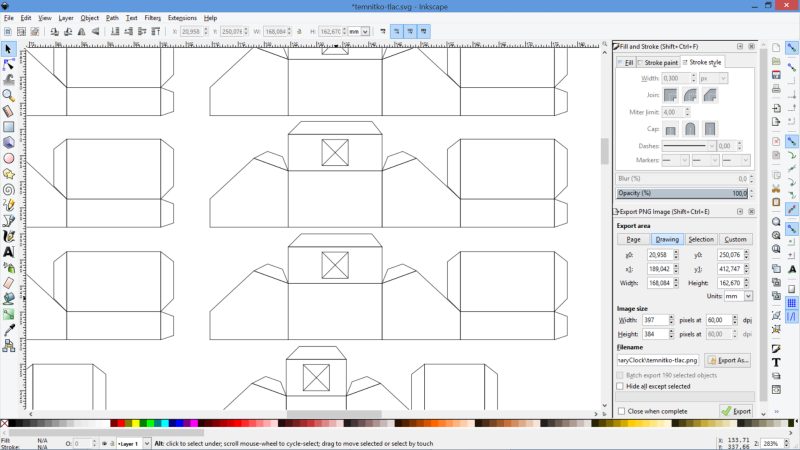Switch to the Stroke paint tab
The height and width of the screenshot is (450, 800).
(x=658, y=63)
